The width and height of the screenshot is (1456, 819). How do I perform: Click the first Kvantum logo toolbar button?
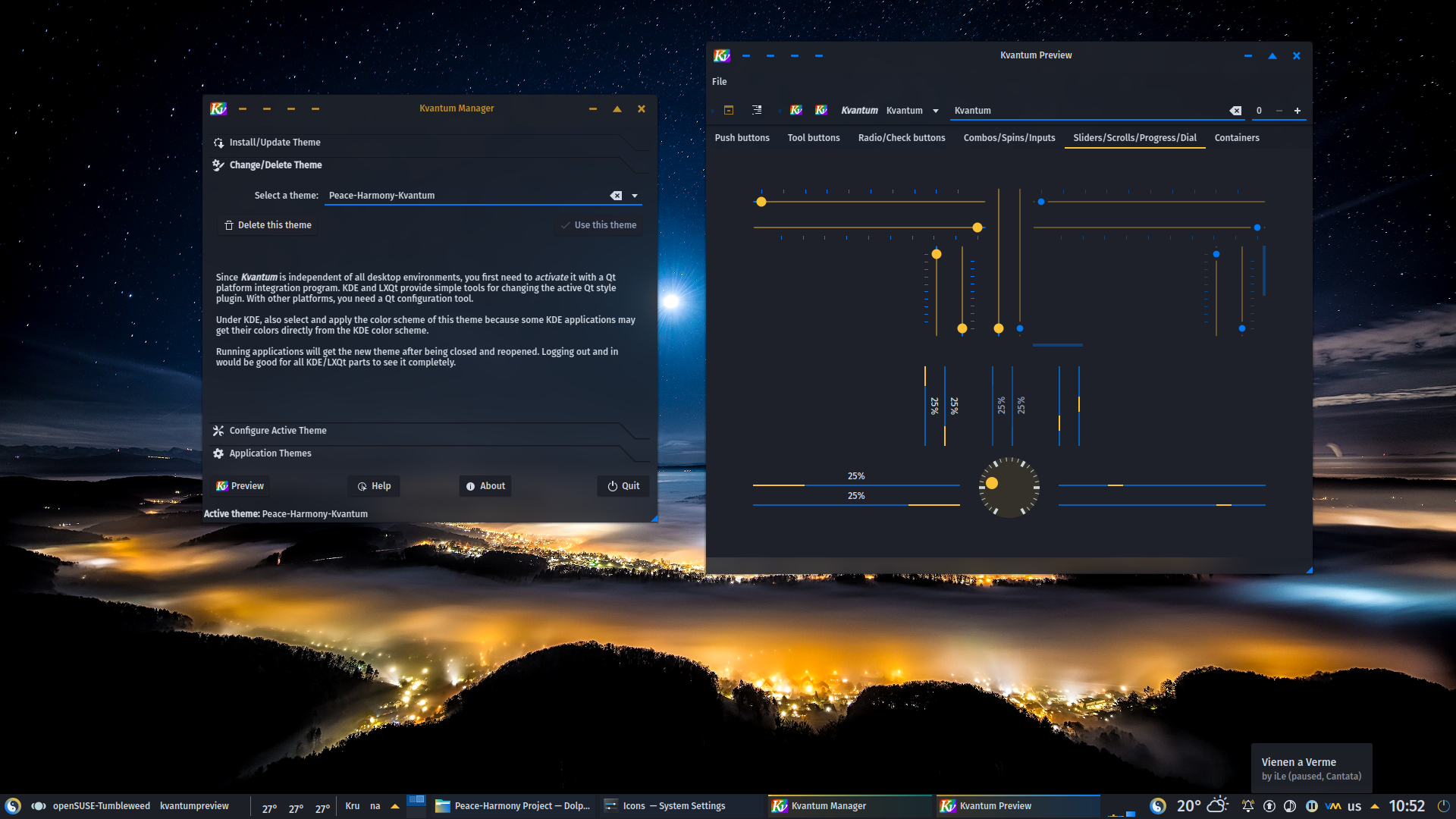[796, 110]
